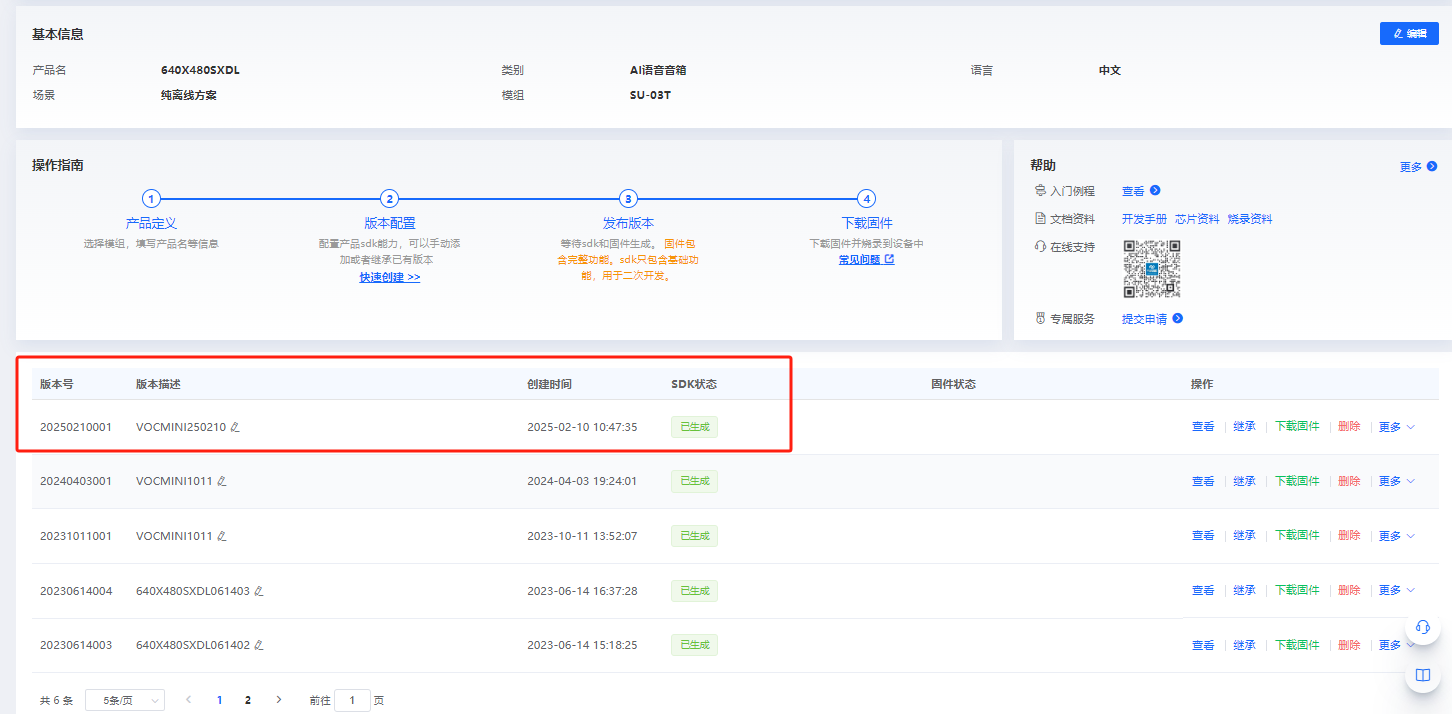Screen dimensions: 1452x714
Task: Click the pencil icon beside VOCMINI250210
Action: tap(235, 427)
